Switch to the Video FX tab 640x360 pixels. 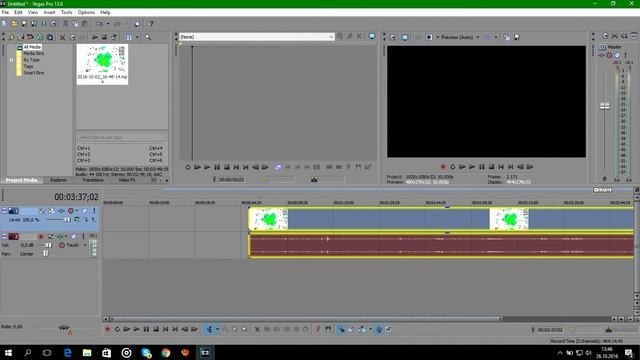pyautogui.click(x=127, y=180)
